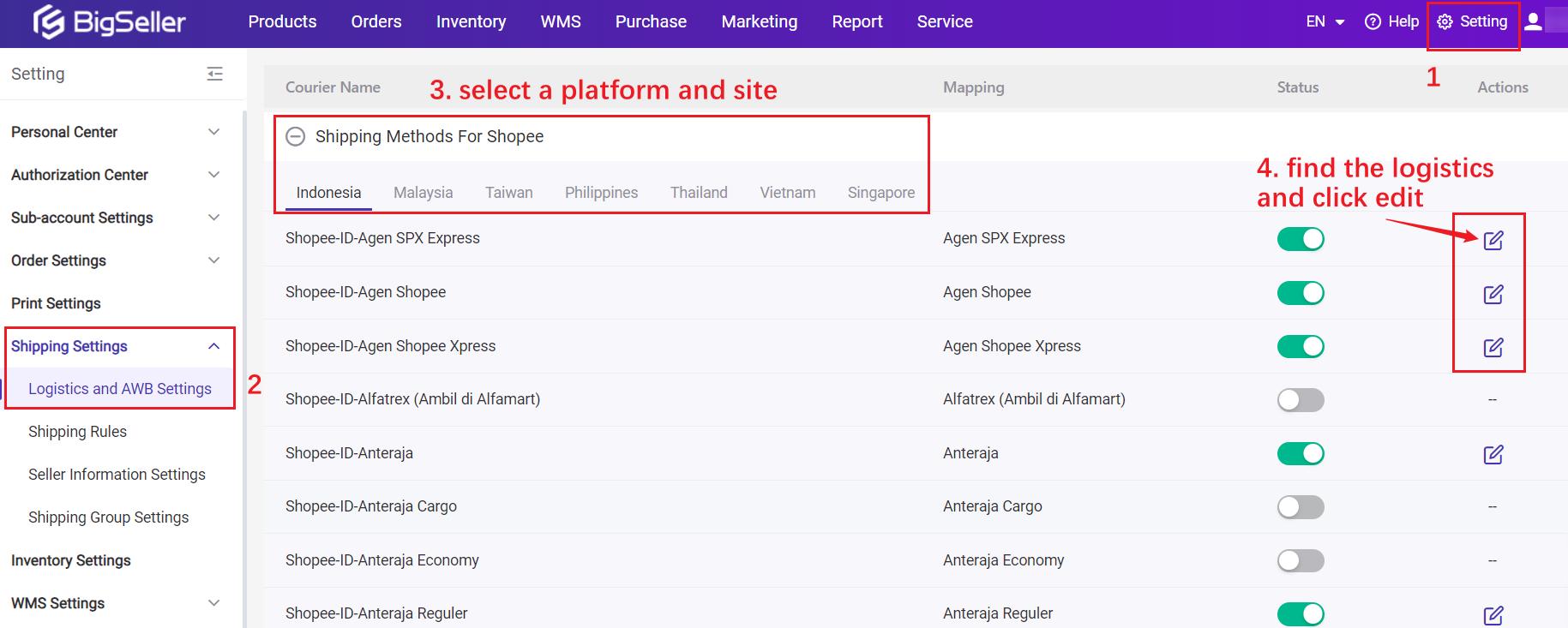
Task: Open the Setting gear in top bar
Action: point(1472,21)
